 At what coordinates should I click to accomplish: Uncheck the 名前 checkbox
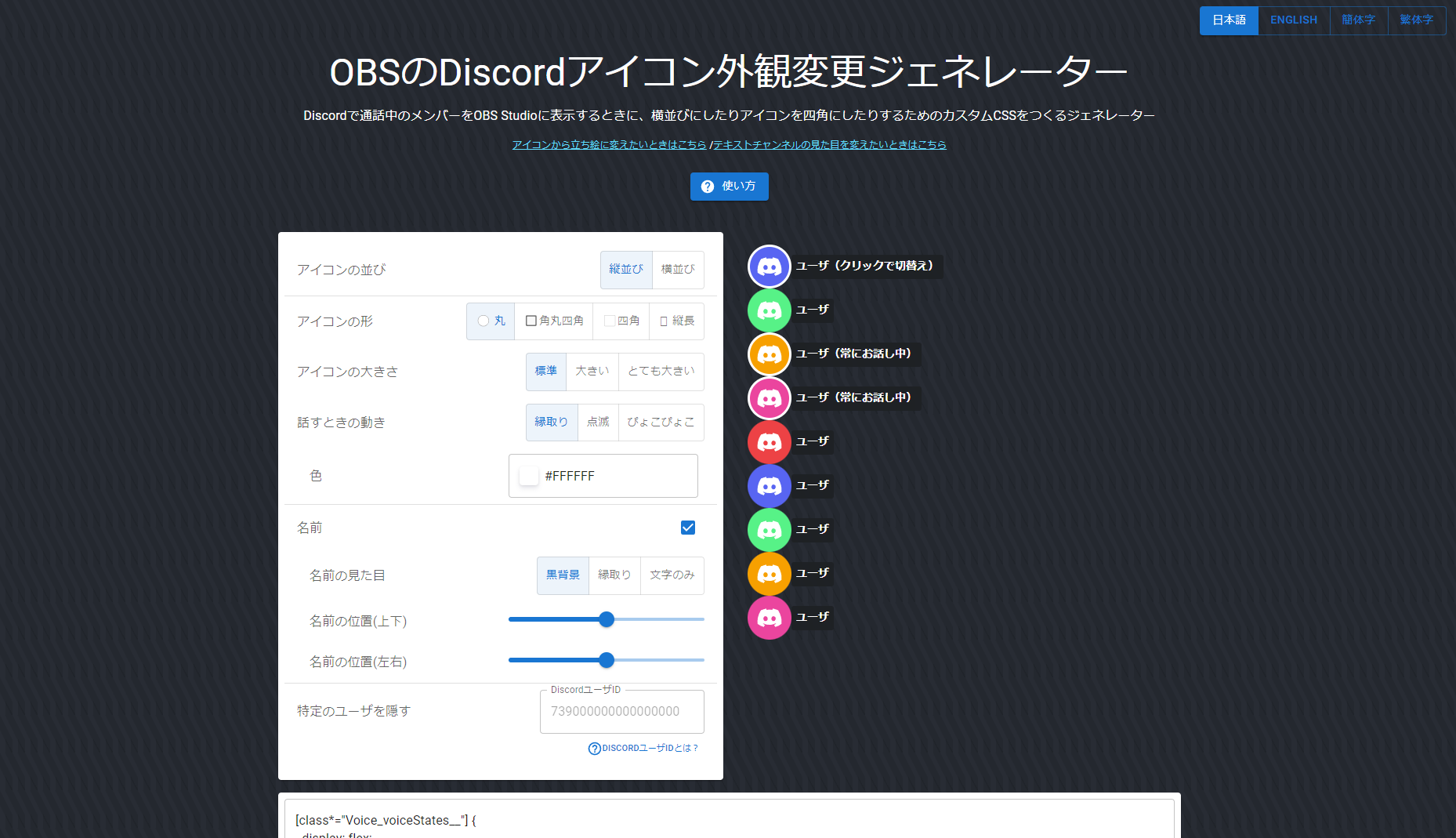coord(688,528)
